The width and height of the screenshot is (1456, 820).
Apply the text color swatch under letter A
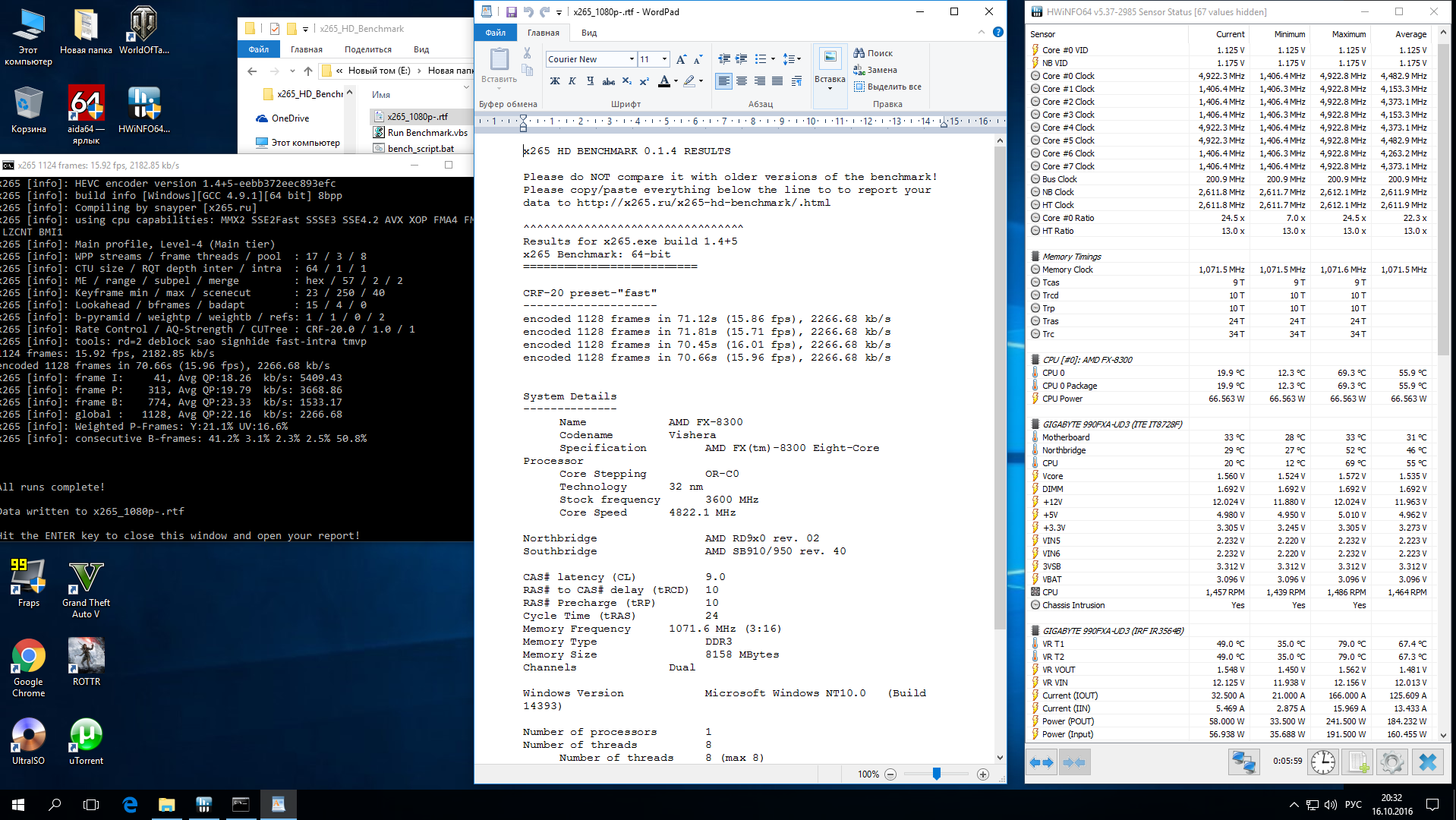pos(664,81)
